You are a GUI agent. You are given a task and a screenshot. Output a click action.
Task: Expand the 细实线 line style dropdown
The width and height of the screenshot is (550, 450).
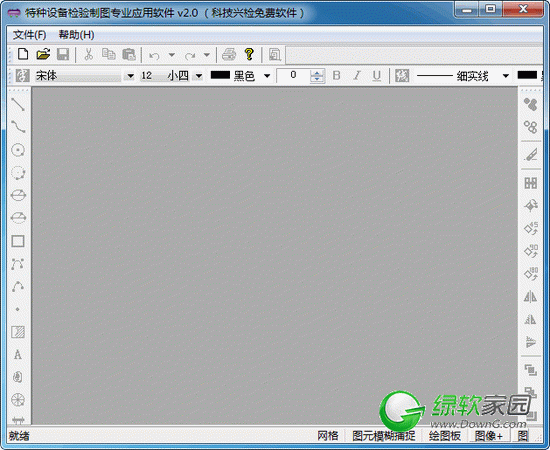505,76
